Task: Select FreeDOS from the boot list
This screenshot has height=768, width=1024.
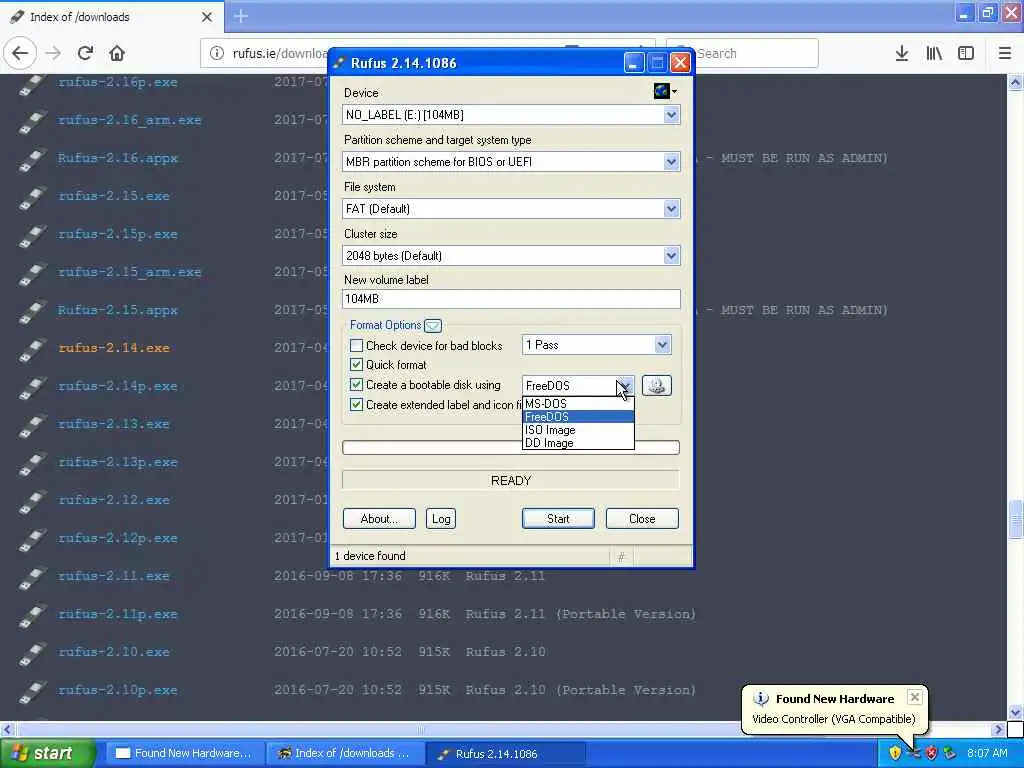Action: click(578, 417)
